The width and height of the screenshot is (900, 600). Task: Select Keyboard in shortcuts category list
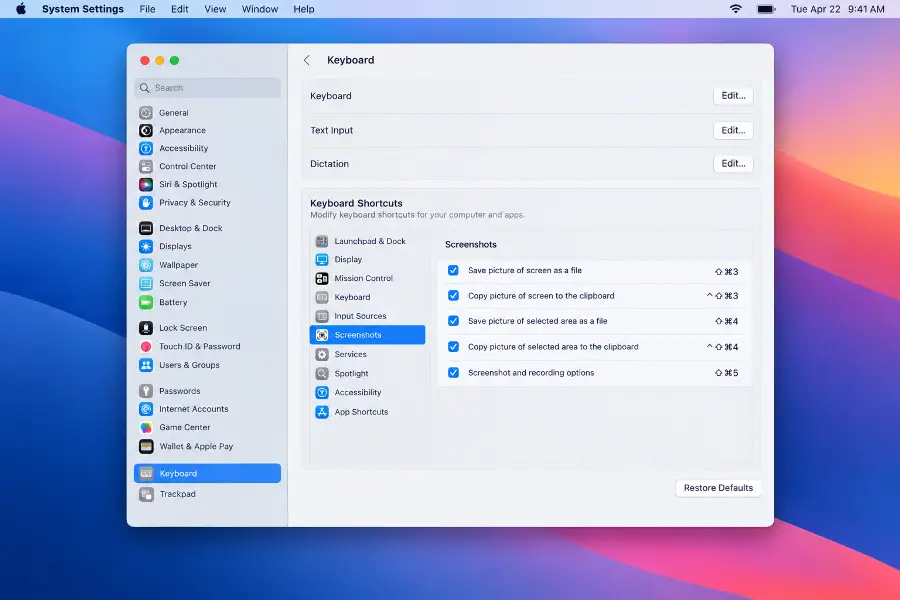pos(367,297)
